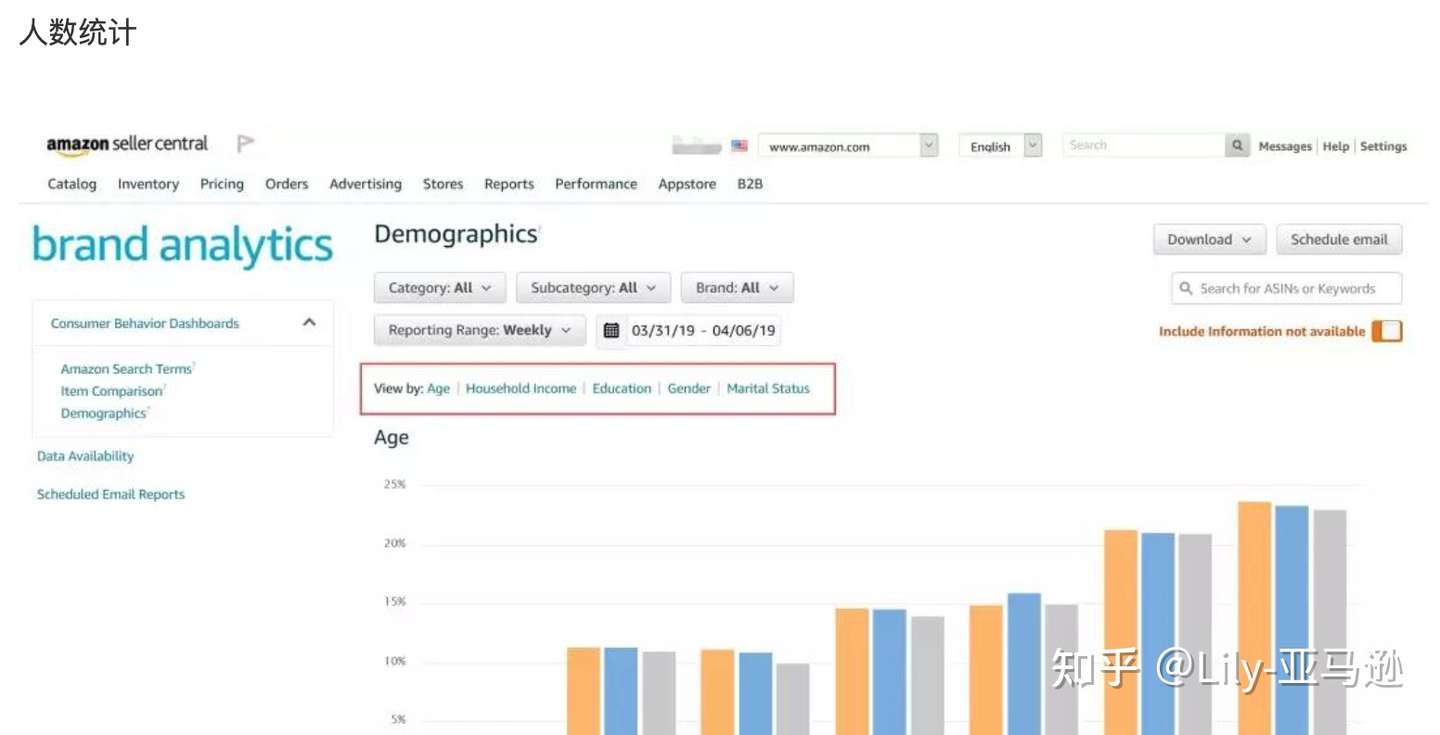Click the 10% axis label
1440x735 pixels.
[x=394, y=661]
